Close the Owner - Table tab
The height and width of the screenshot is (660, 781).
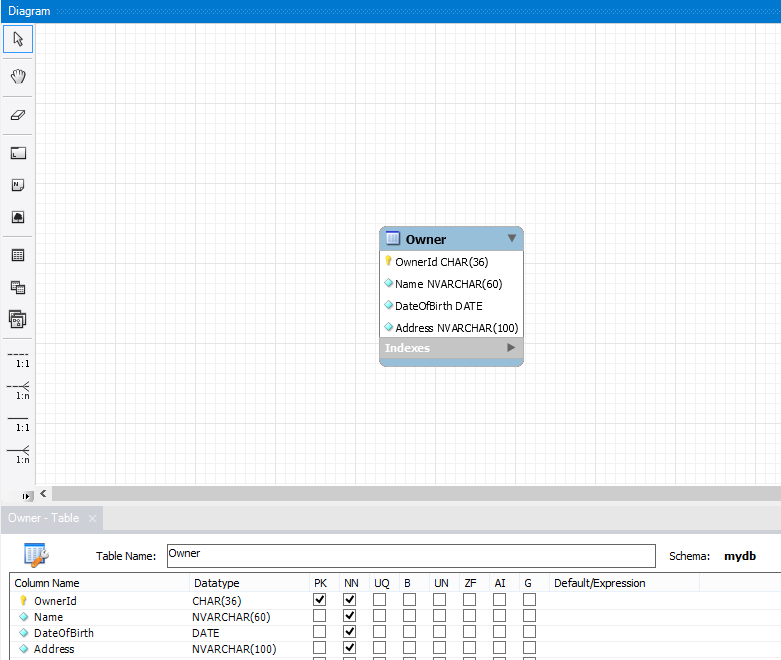coord(91,518)
